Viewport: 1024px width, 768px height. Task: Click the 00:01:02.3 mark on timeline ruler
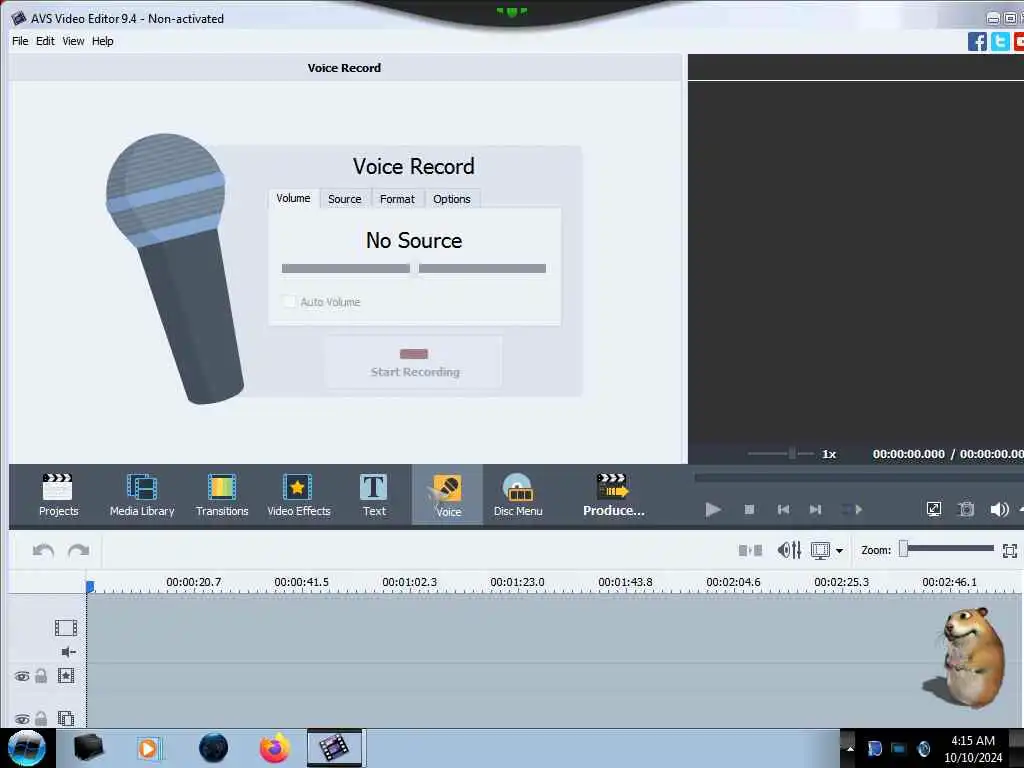point(409,582)
